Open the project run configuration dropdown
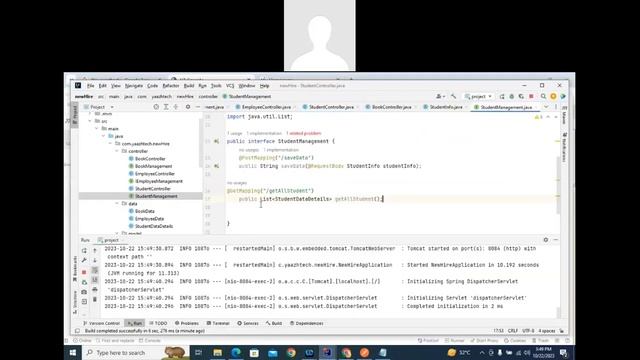The image size is (640, 360). pos(478,96)
